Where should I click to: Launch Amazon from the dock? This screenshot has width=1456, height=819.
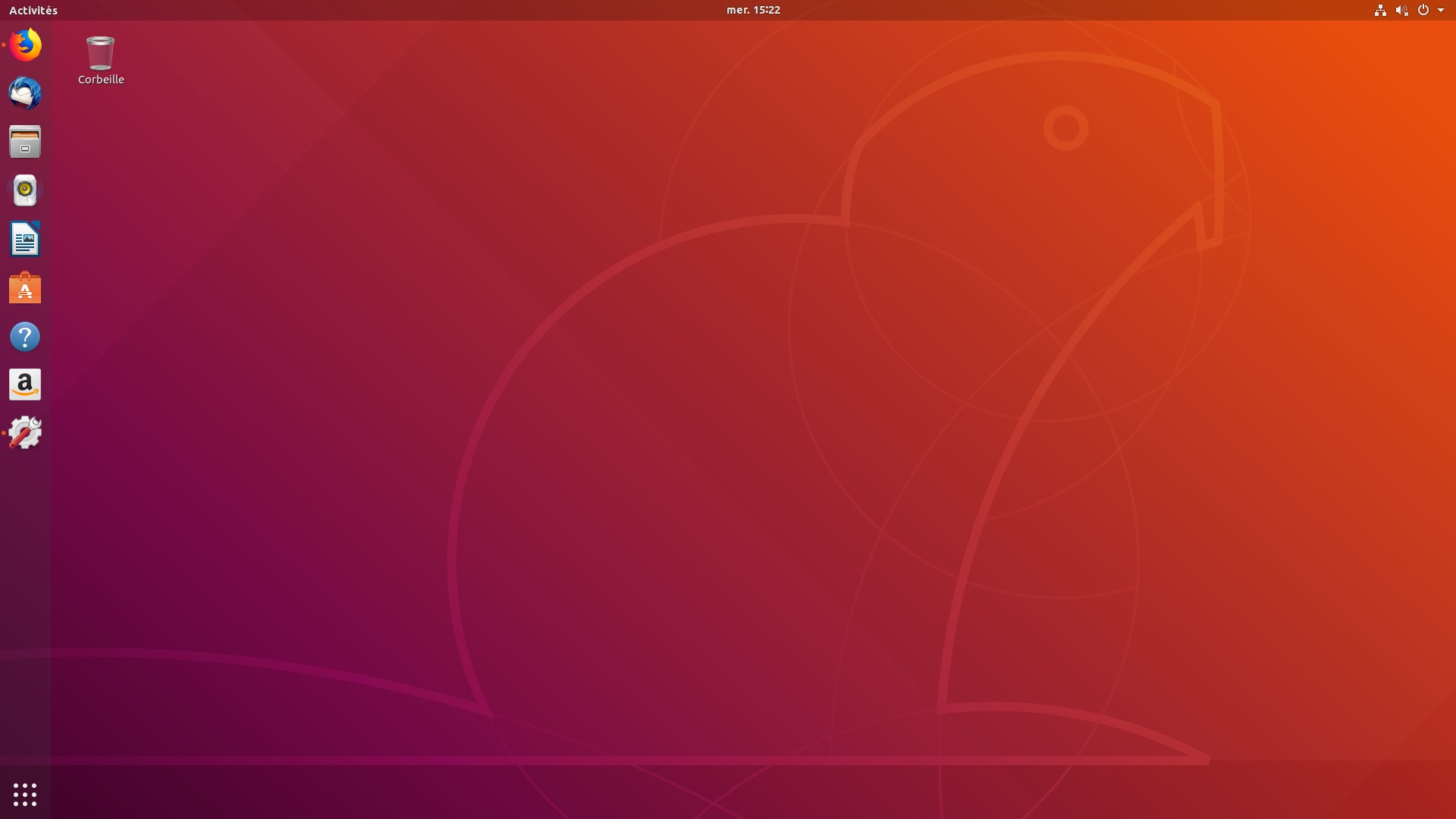click(25, 384)
